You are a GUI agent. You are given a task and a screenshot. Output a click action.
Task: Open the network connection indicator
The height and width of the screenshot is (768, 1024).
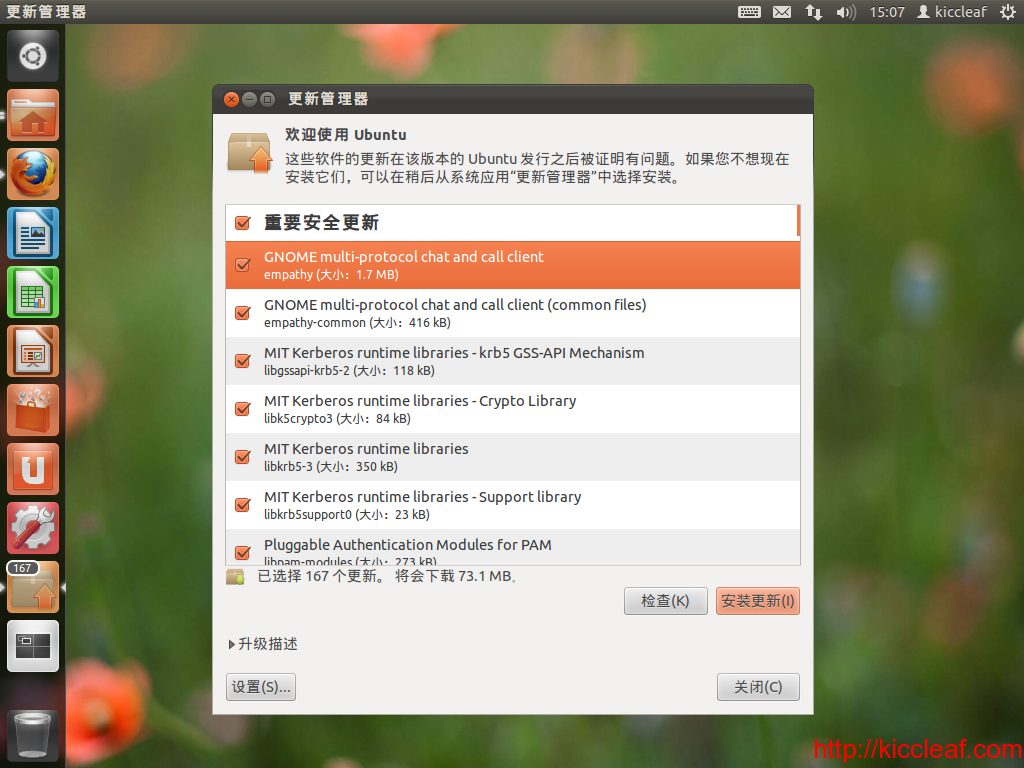pyautogui.click(x=814, y=12)
